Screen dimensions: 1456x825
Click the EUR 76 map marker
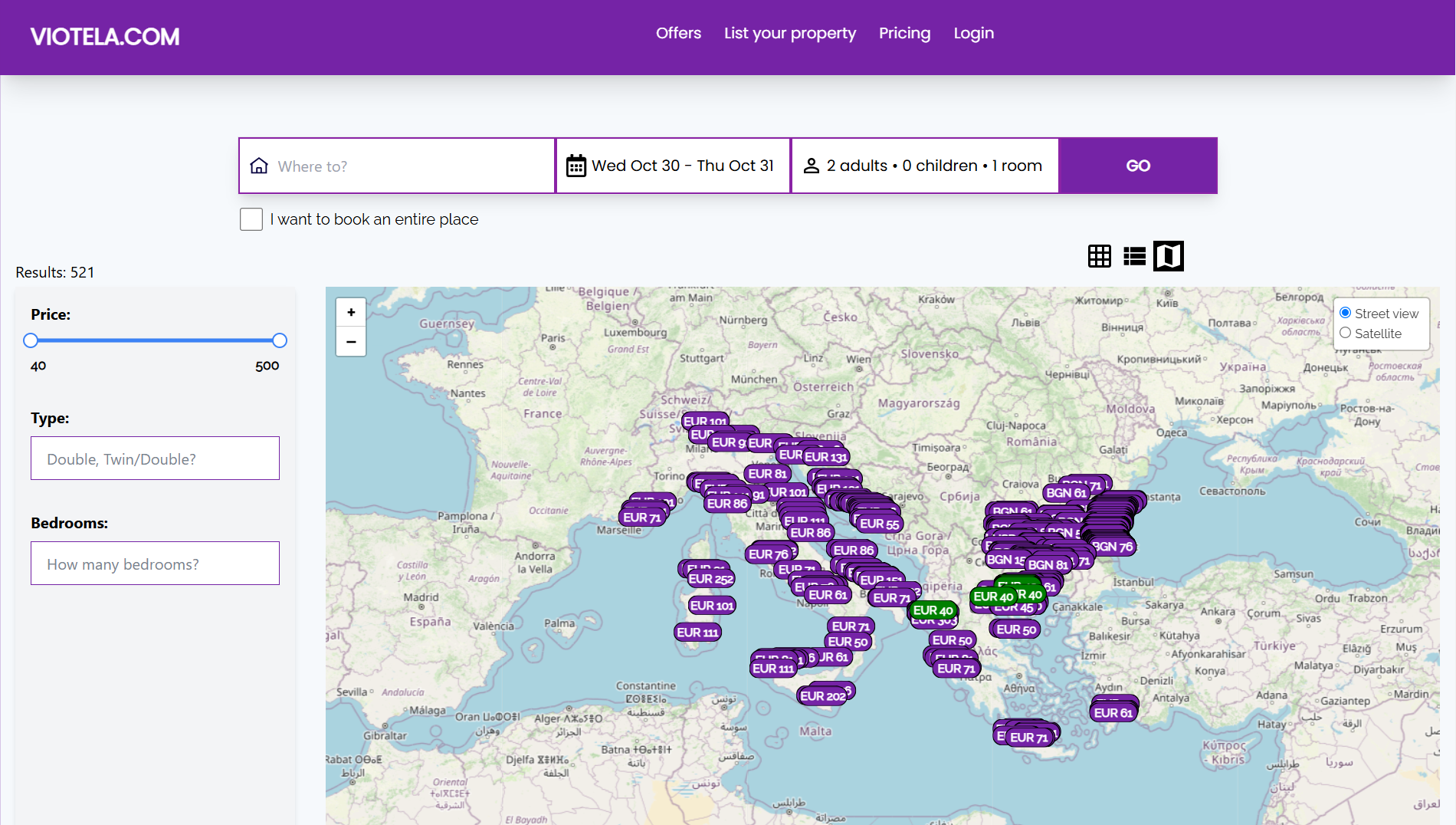click(769, 554)
